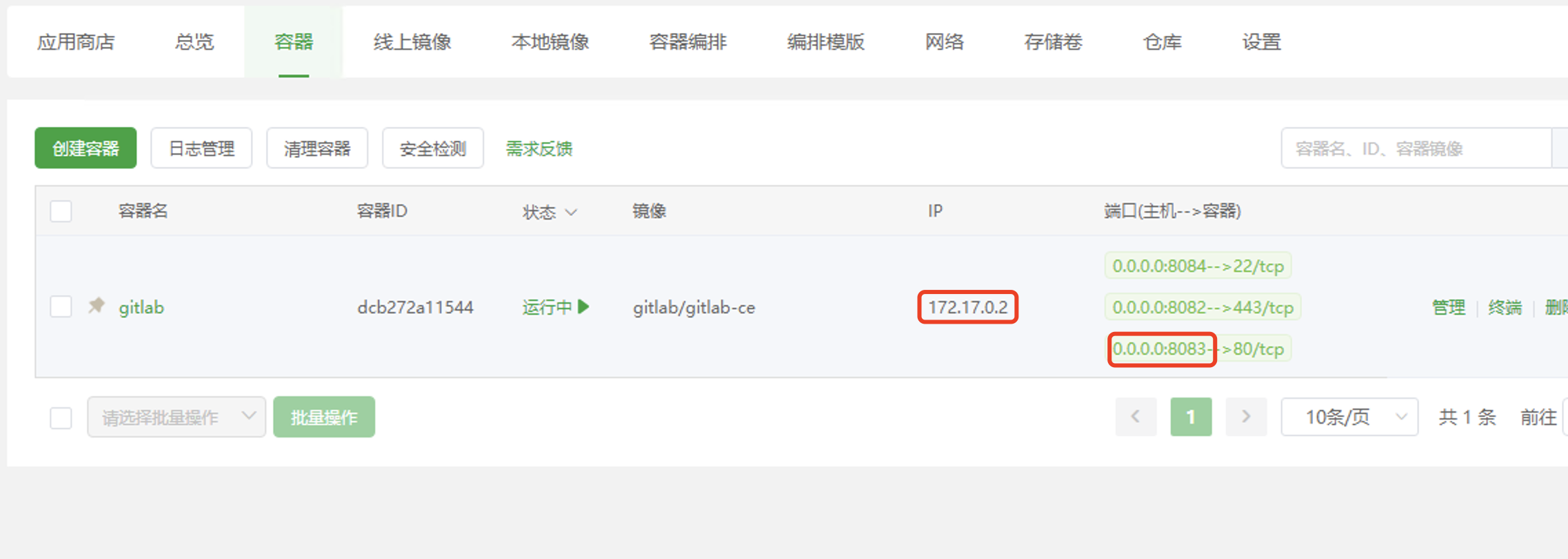Viewport: 1568px width, 559px height.
Task: Switch to the 本地镜像 tab
Action: pos(550,42)
